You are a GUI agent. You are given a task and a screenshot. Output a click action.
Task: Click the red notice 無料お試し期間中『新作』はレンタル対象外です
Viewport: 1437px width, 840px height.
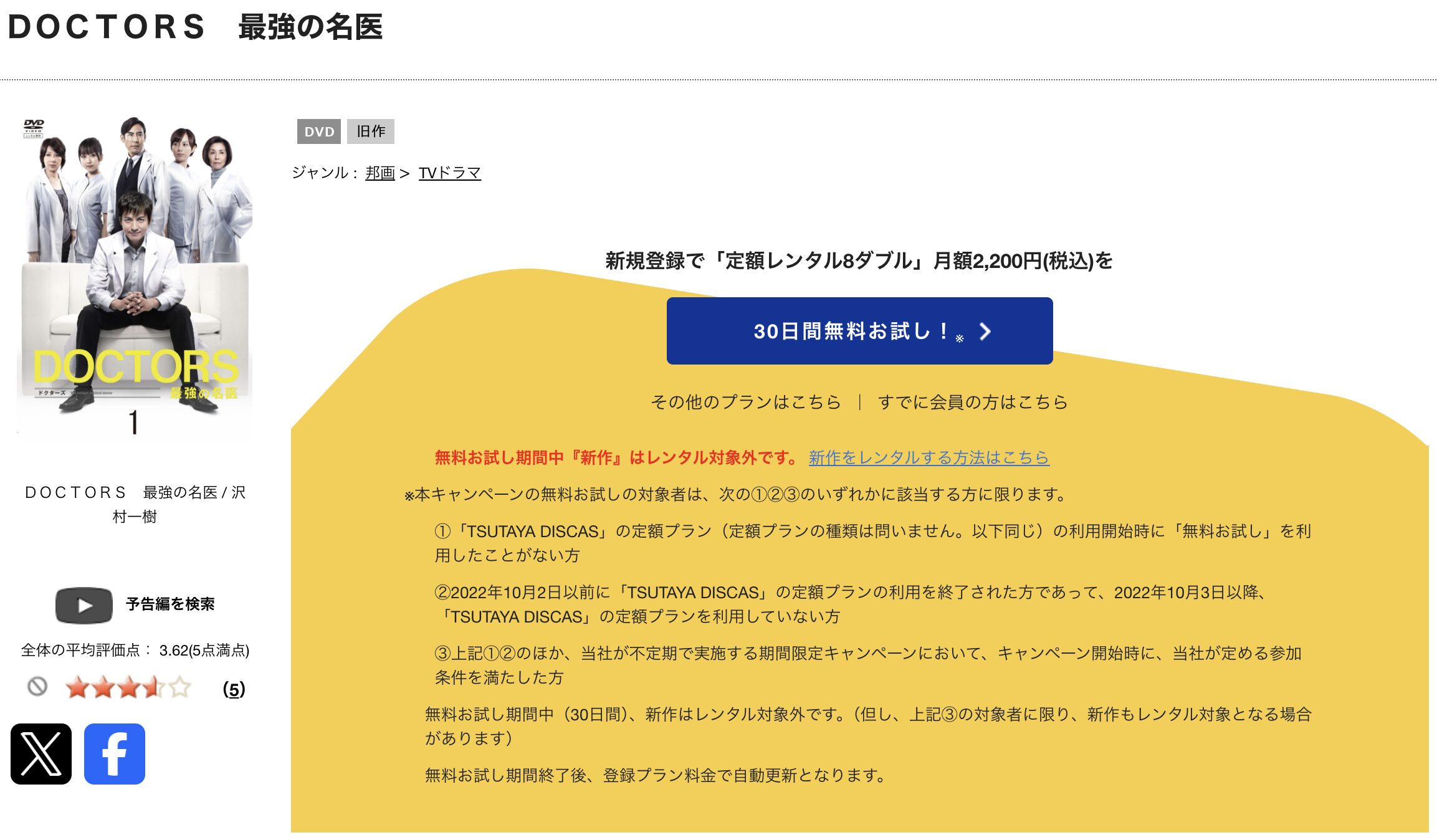(x=617, y=457)
